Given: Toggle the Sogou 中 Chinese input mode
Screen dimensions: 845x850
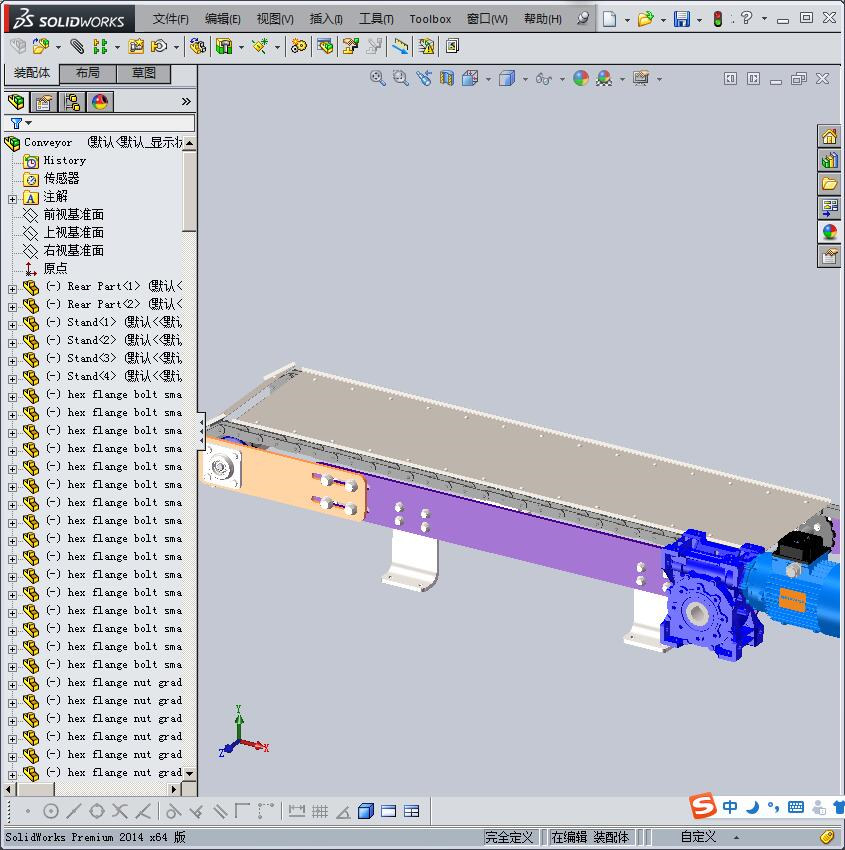Looking at the screenshot, I should pyautogui.click(x=730, y=807).
